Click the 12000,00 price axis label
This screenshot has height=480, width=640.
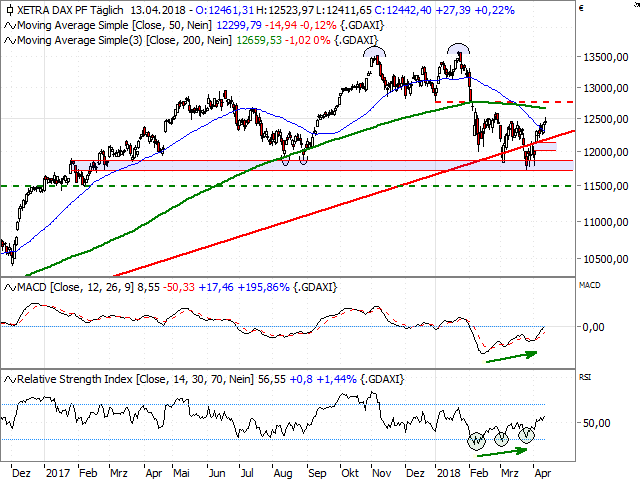[x=606, y=152]
